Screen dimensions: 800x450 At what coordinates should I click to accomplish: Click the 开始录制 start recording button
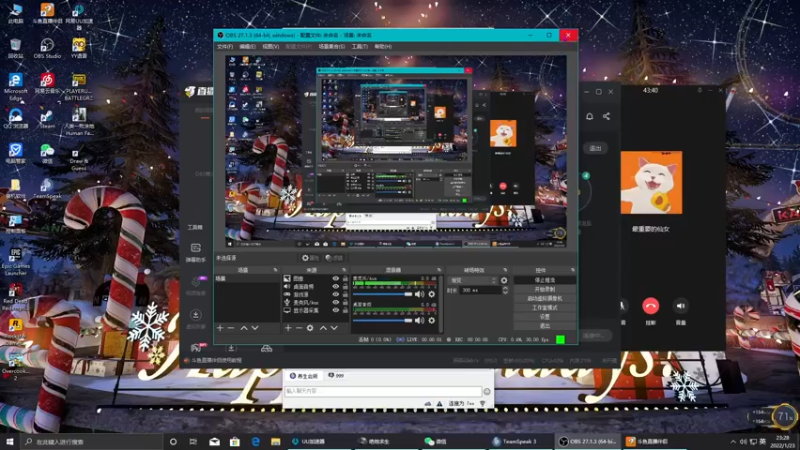click(x=544, y=289)
